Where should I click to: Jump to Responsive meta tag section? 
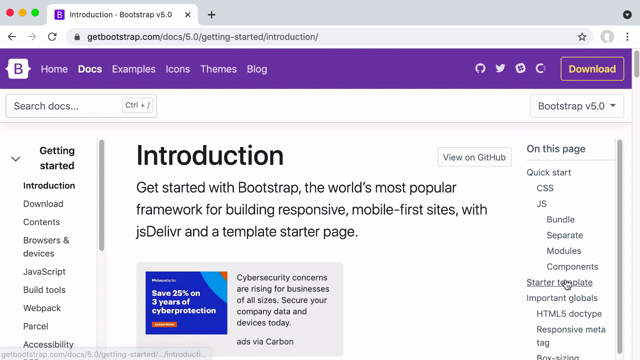[571, 336]
